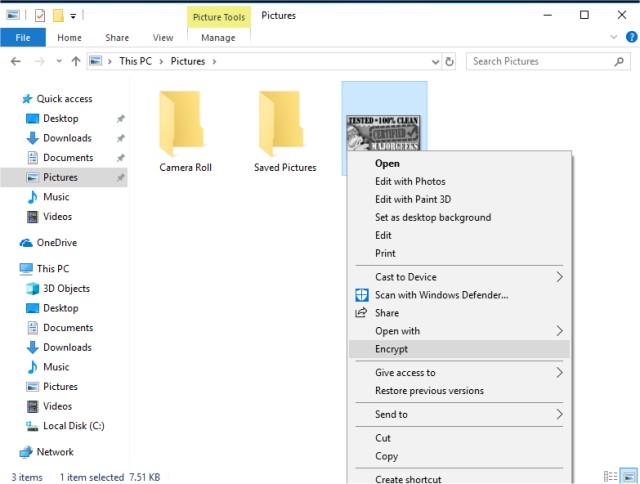Open the Camera Roll folder
The width and height of the screenshot is (640, 484).
(x=185, y=130)
